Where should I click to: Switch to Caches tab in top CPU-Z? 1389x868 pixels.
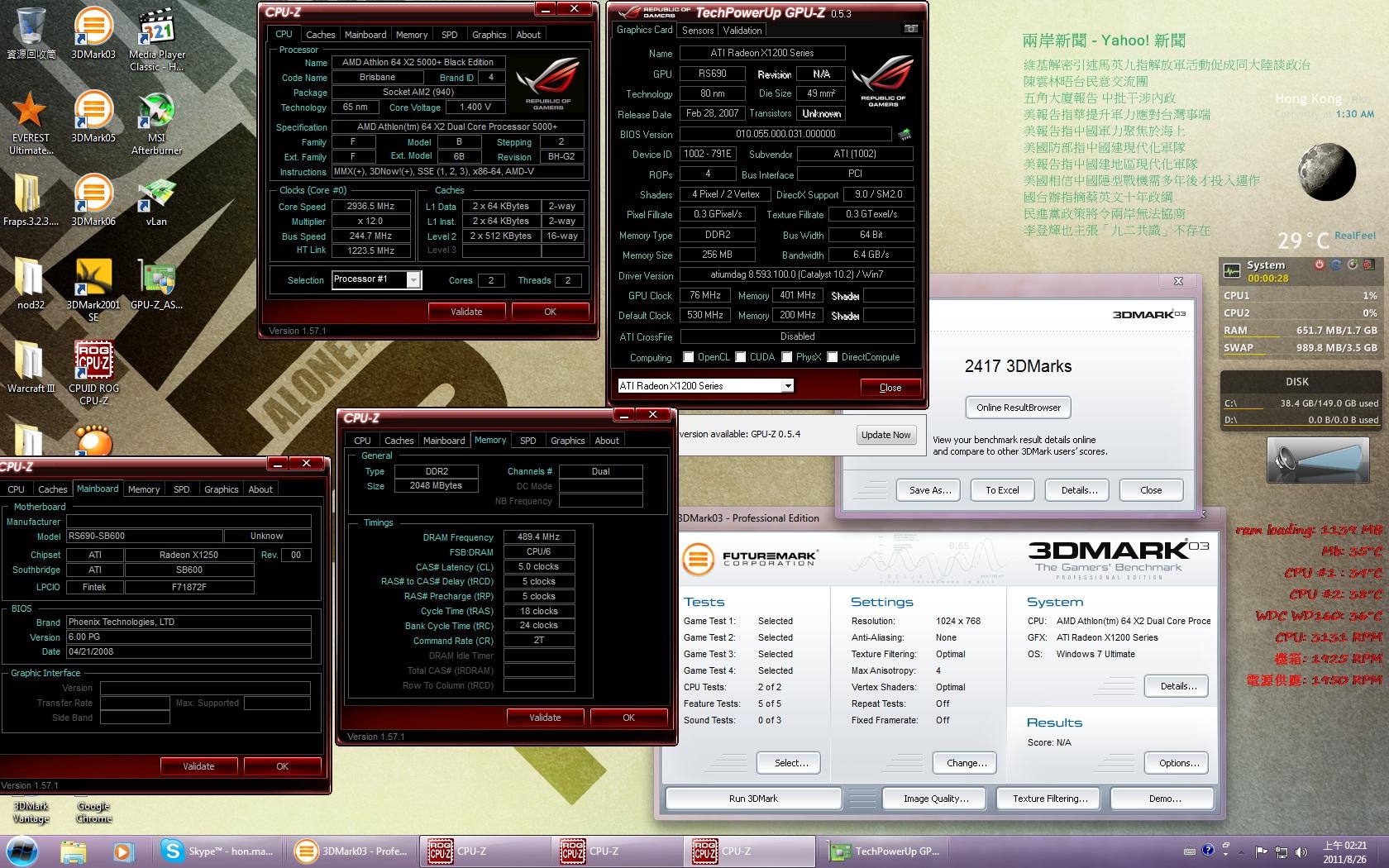click(320, 35)
